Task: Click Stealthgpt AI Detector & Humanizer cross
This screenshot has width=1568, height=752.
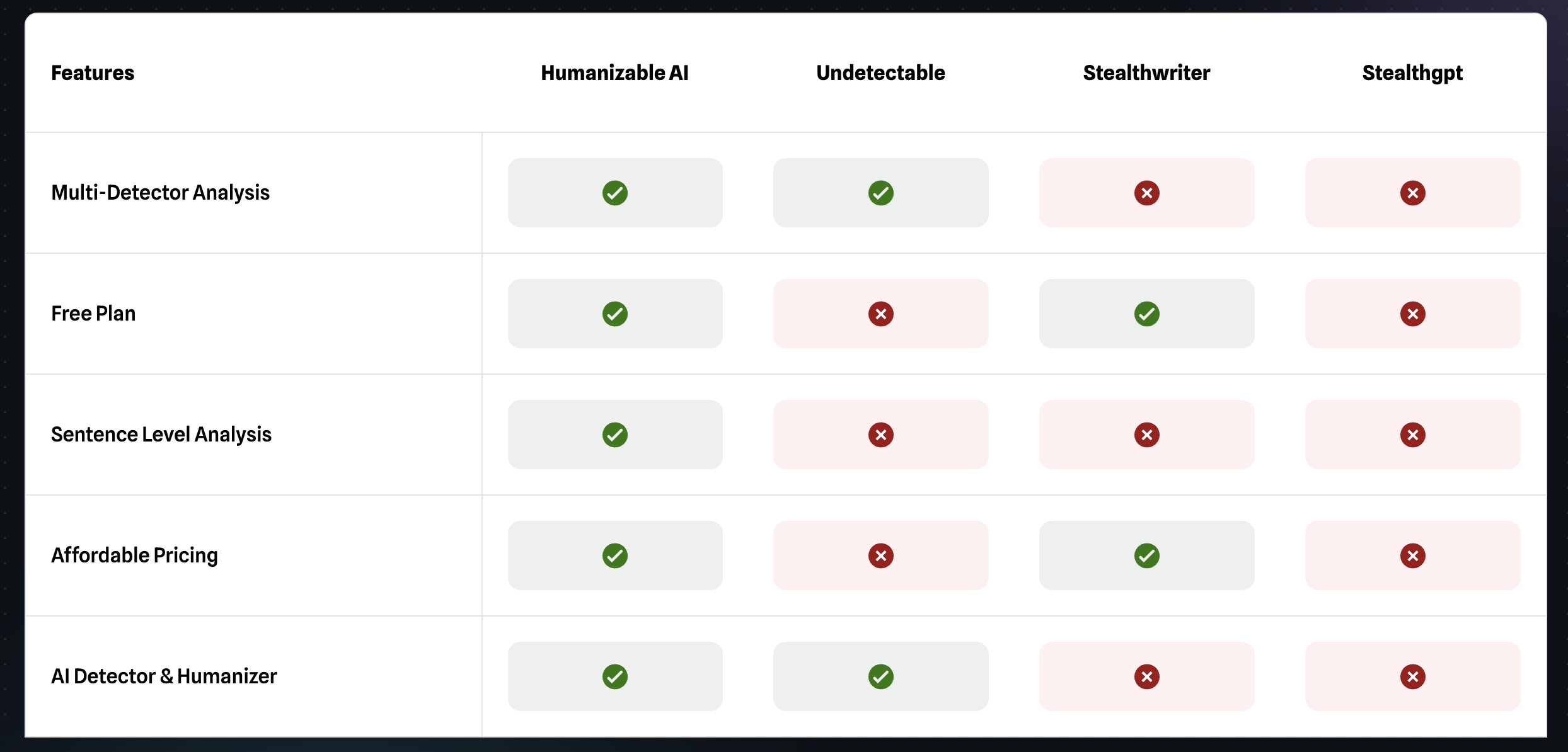Action: tap(1413, 676)
